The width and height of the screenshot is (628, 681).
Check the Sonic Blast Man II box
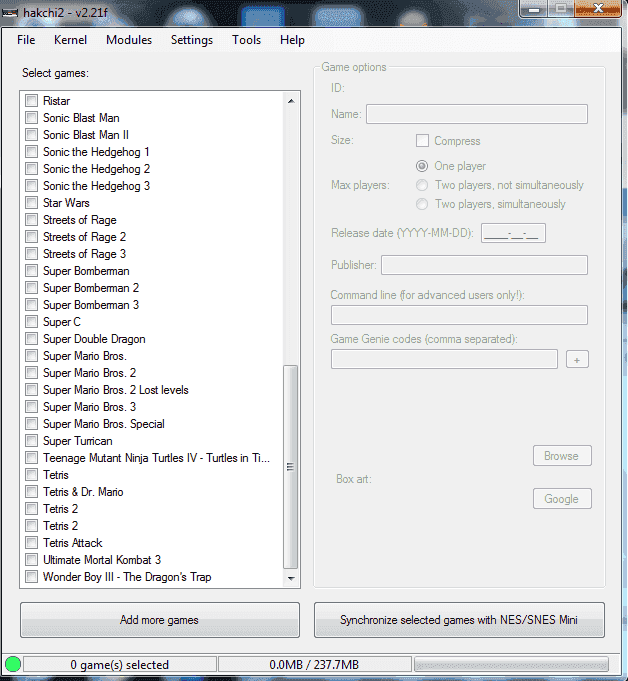click(31, 135)
